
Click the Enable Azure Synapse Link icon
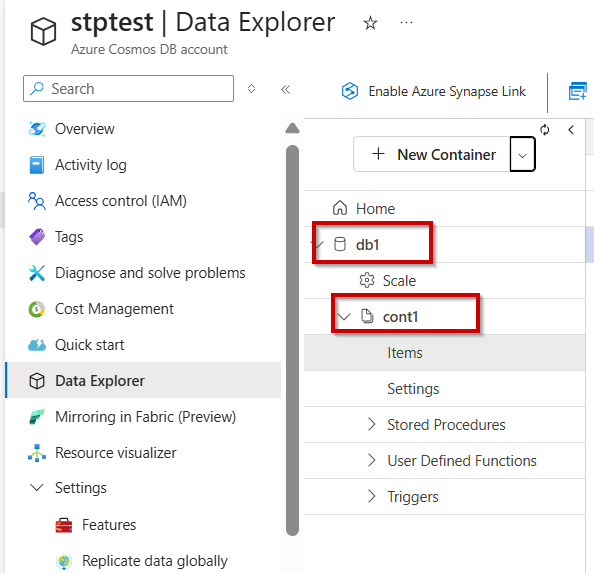[x=350, y=91]
